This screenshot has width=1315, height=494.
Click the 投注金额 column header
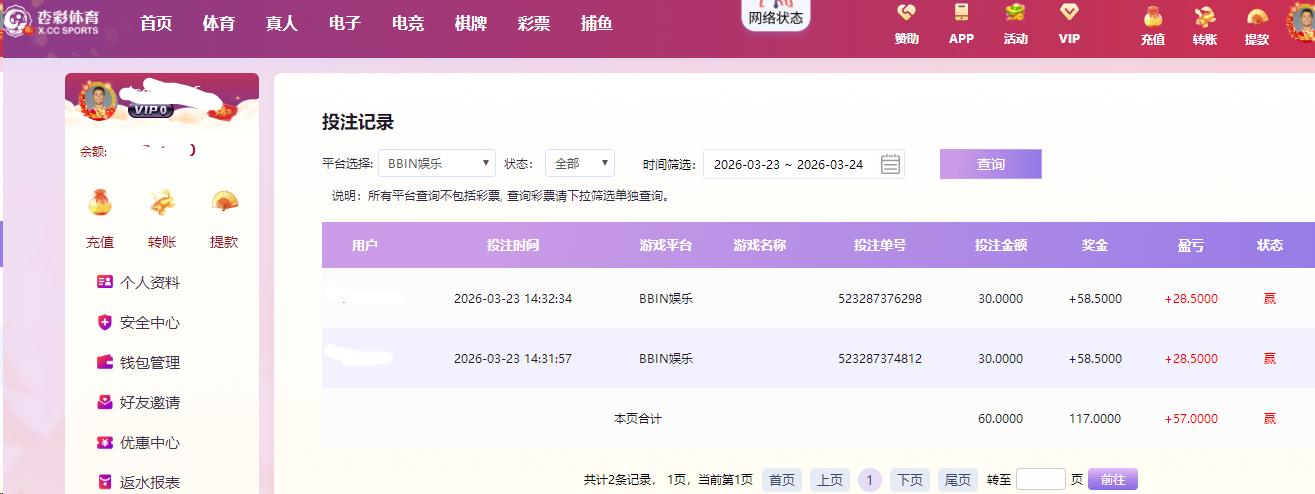(1001, 245)
